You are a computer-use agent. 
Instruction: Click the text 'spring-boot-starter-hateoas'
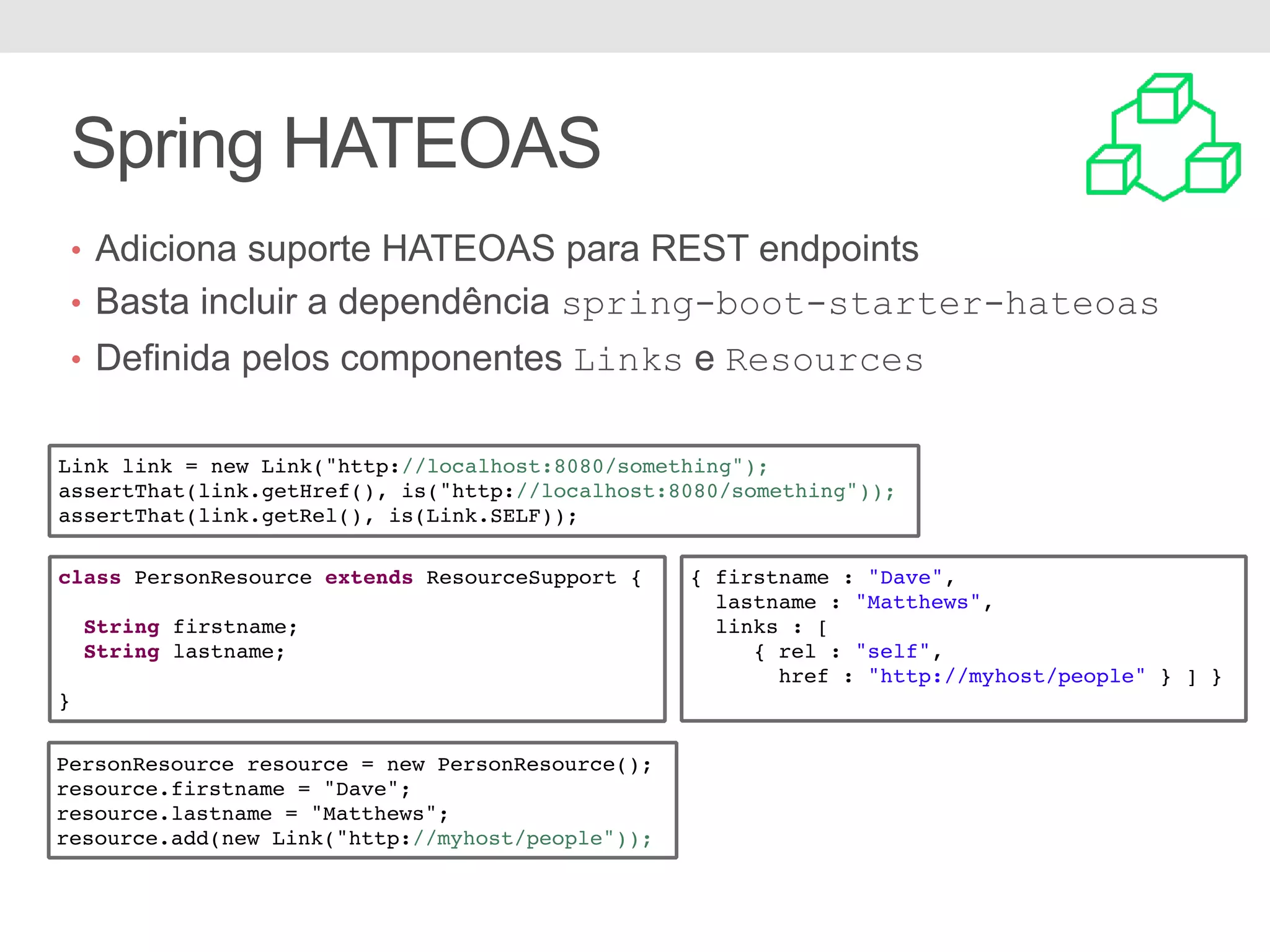(860, 304)
